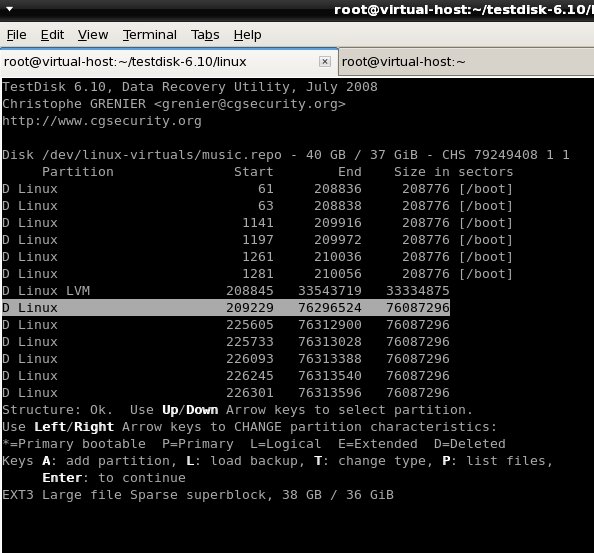Click the Linux partition row starting at 226301
The width and height of the screenshot is (594, 553).
(226, 393)
